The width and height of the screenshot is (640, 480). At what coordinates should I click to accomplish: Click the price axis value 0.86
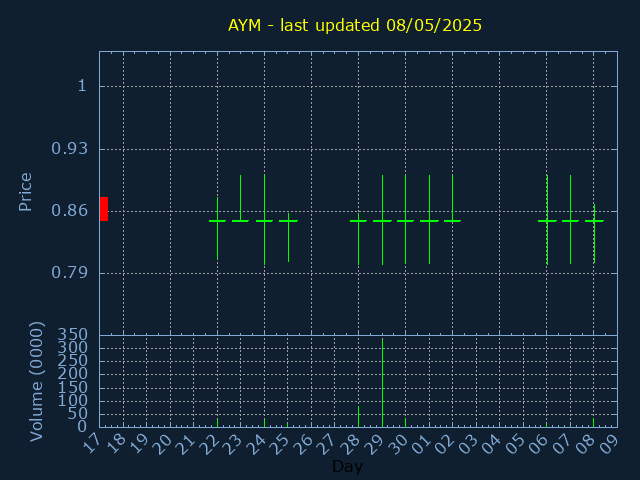pos(69,211)
